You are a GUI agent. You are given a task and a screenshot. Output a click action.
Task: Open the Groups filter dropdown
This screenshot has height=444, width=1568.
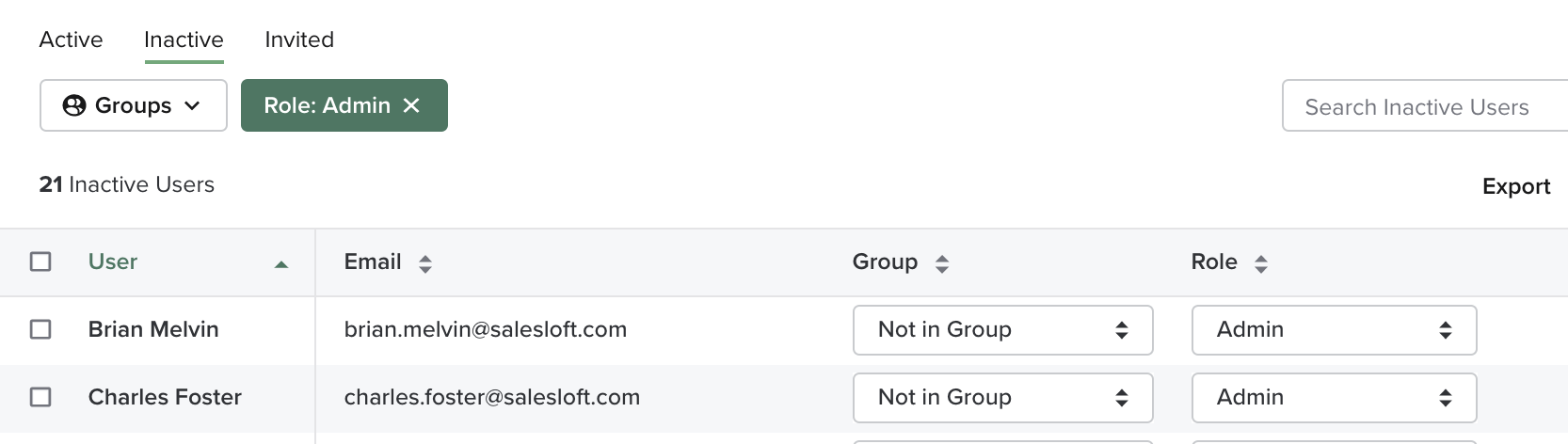click(134, 105)
